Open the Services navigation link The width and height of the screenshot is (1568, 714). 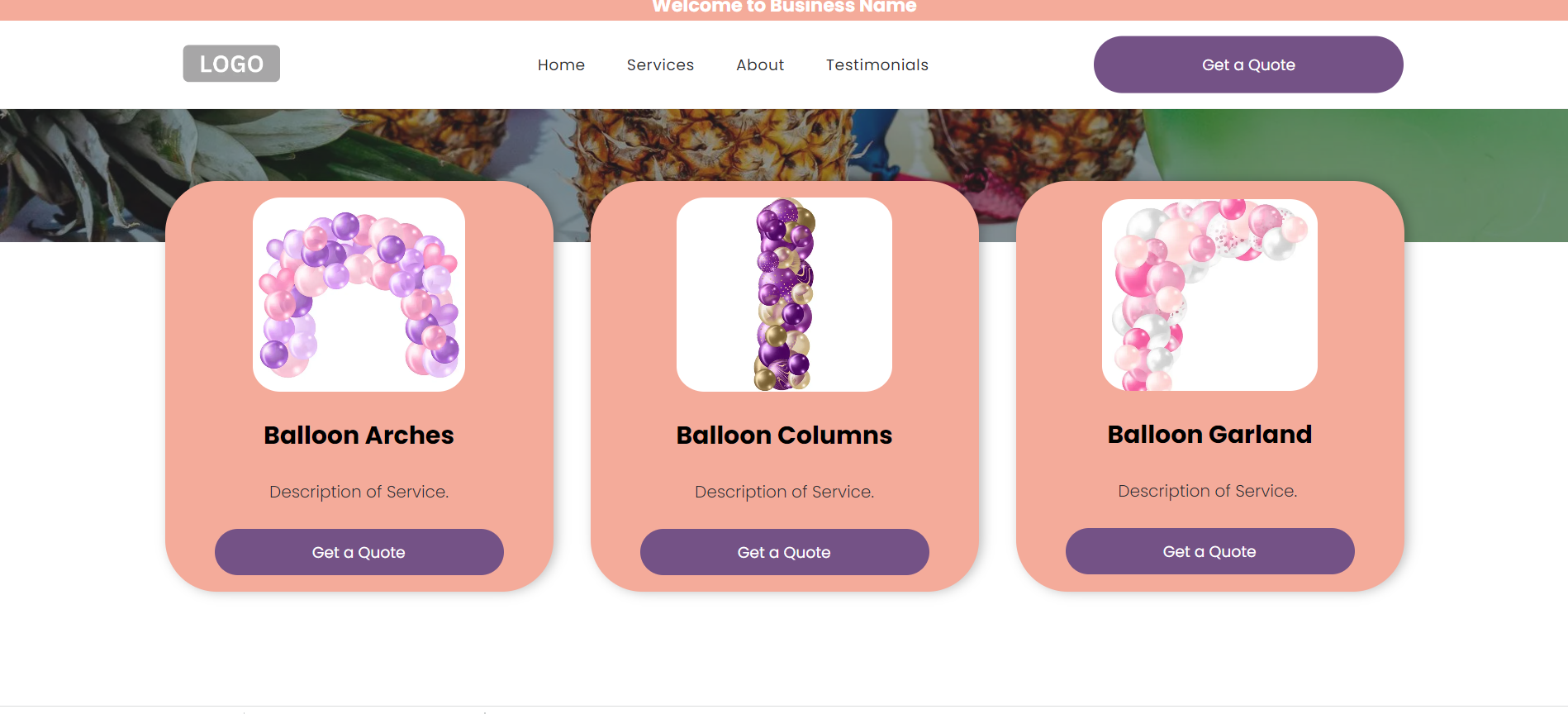660,64
